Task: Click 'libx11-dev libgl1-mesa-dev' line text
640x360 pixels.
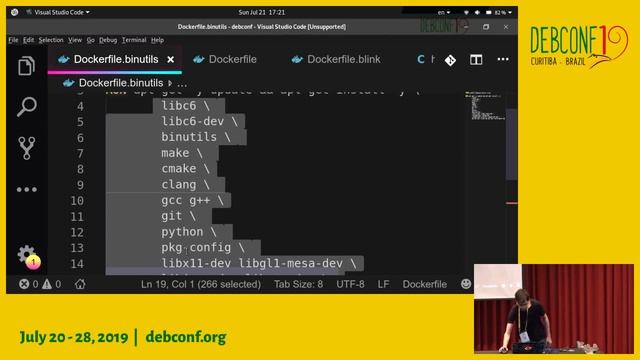Action: (252, 263)
